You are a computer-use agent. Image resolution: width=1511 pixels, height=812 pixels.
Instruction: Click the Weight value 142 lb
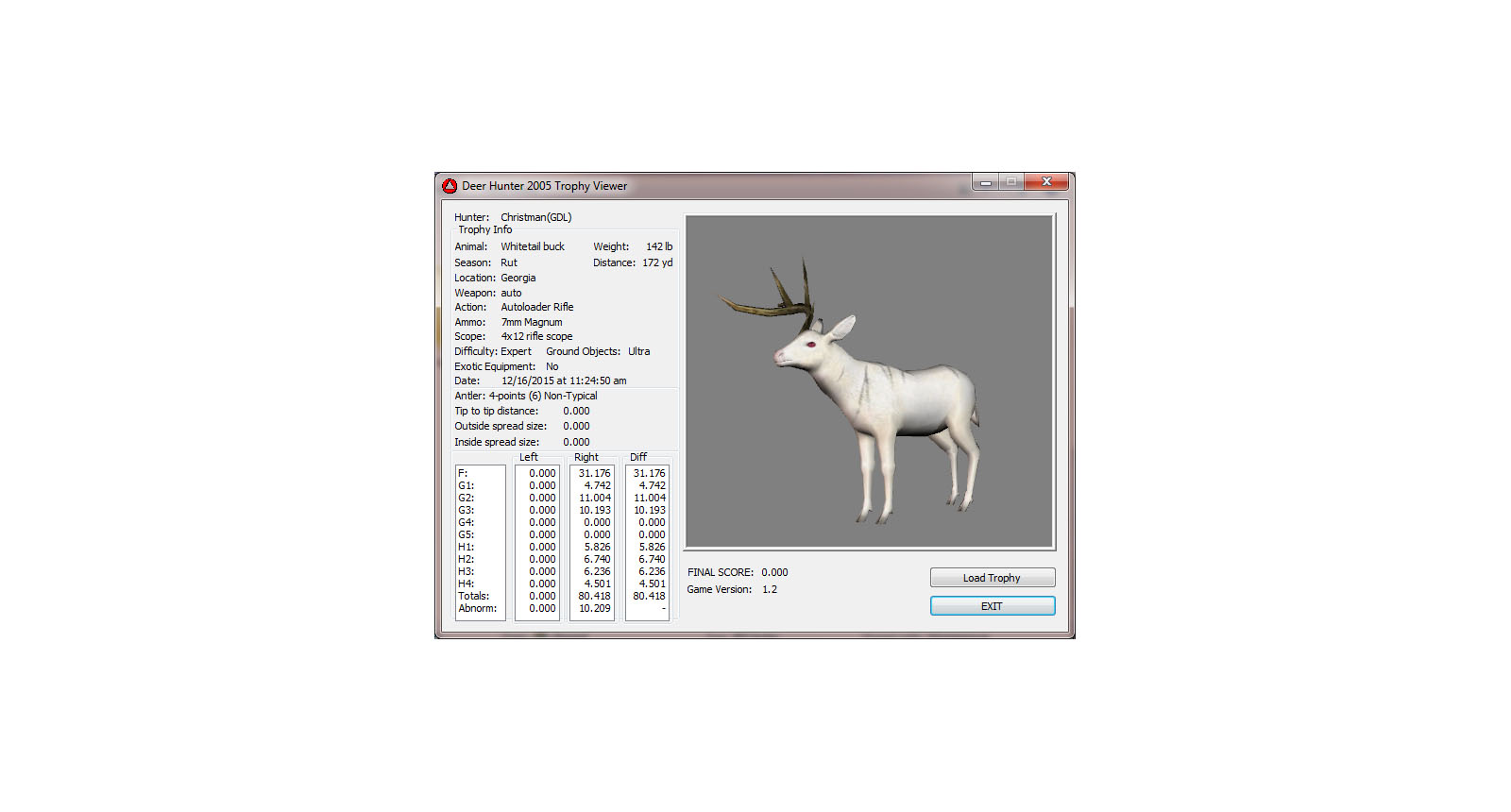pyautogui.click(x=659, y=246)
